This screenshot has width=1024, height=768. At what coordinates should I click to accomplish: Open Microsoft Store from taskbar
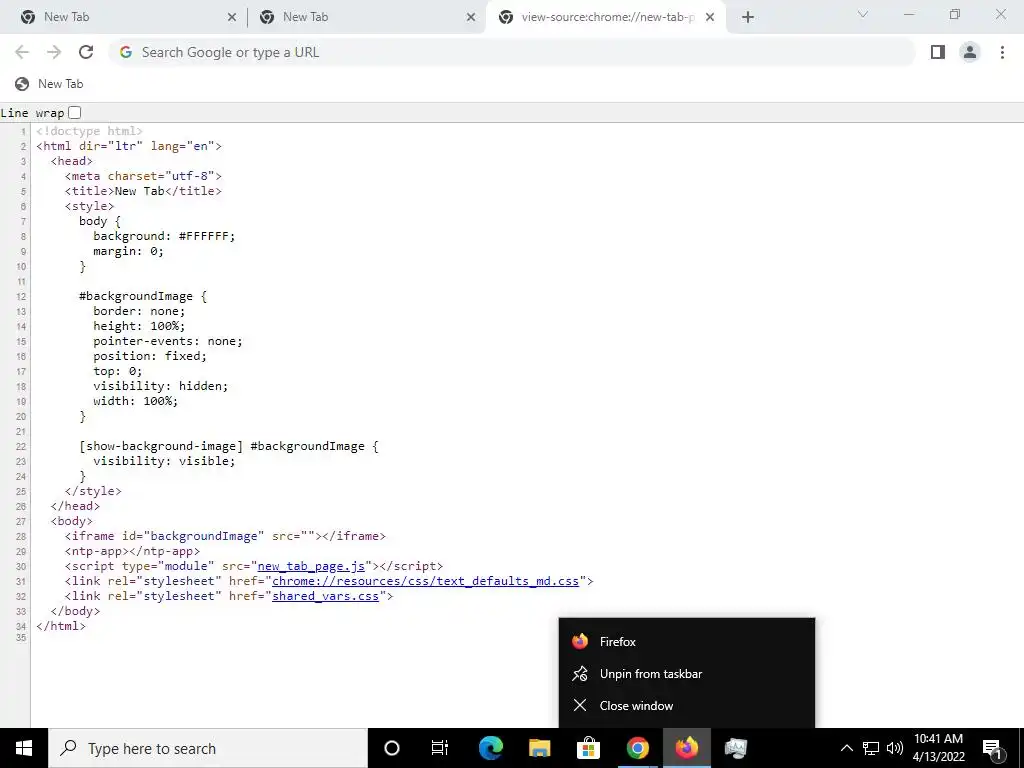click(x=588, y=748)
